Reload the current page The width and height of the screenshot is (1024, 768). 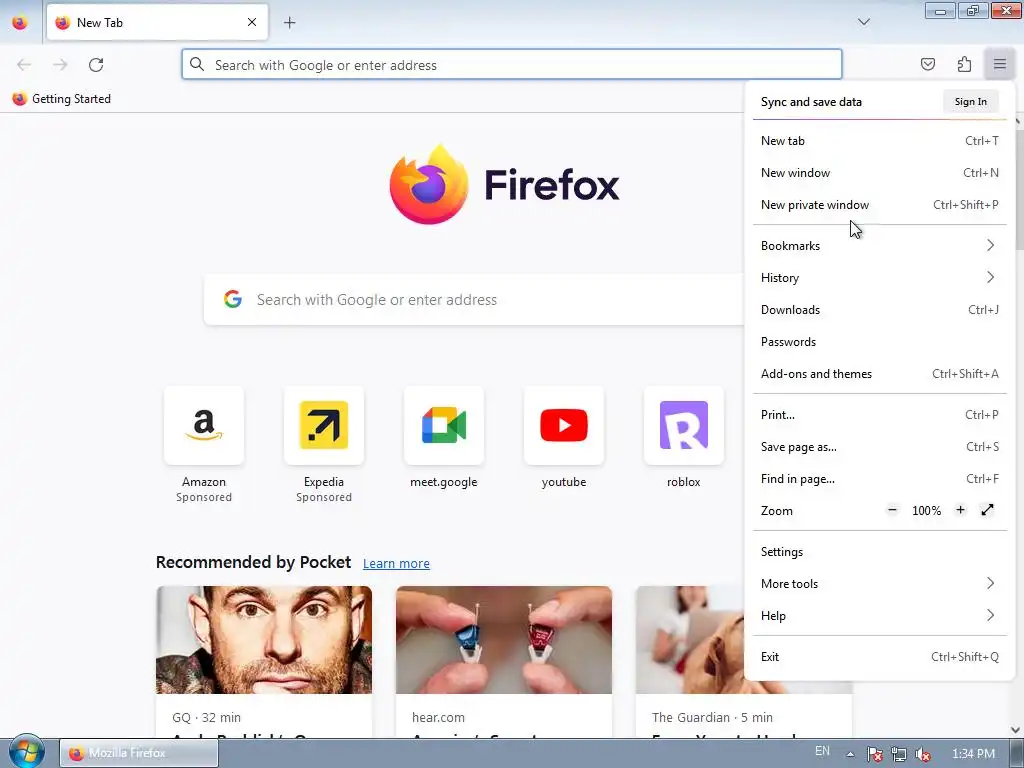[96, 65]
